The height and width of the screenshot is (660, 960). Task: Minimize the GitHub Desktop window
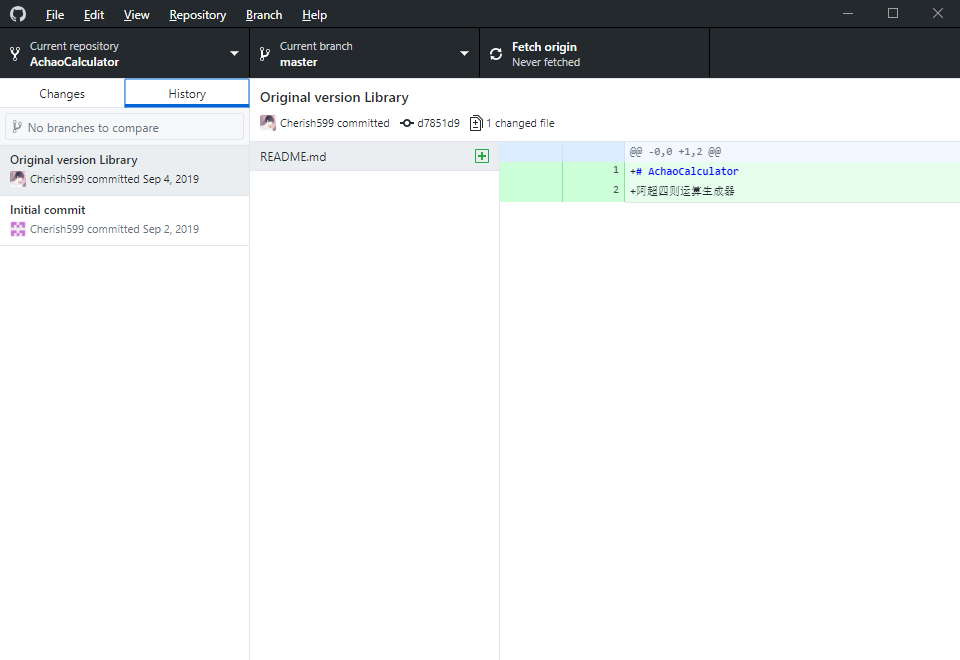click(x=848, y=13)
